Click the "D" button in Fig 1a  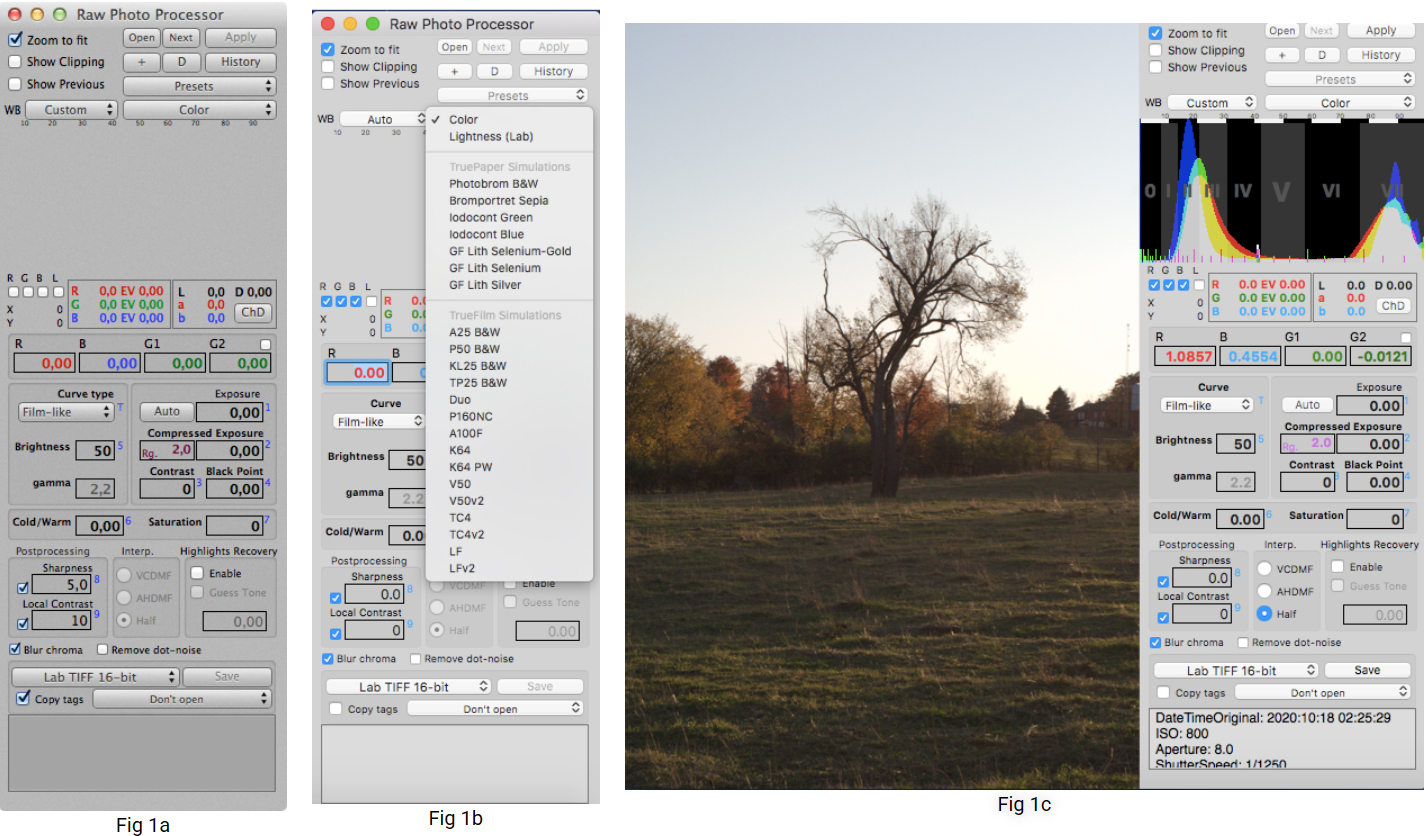181,62
